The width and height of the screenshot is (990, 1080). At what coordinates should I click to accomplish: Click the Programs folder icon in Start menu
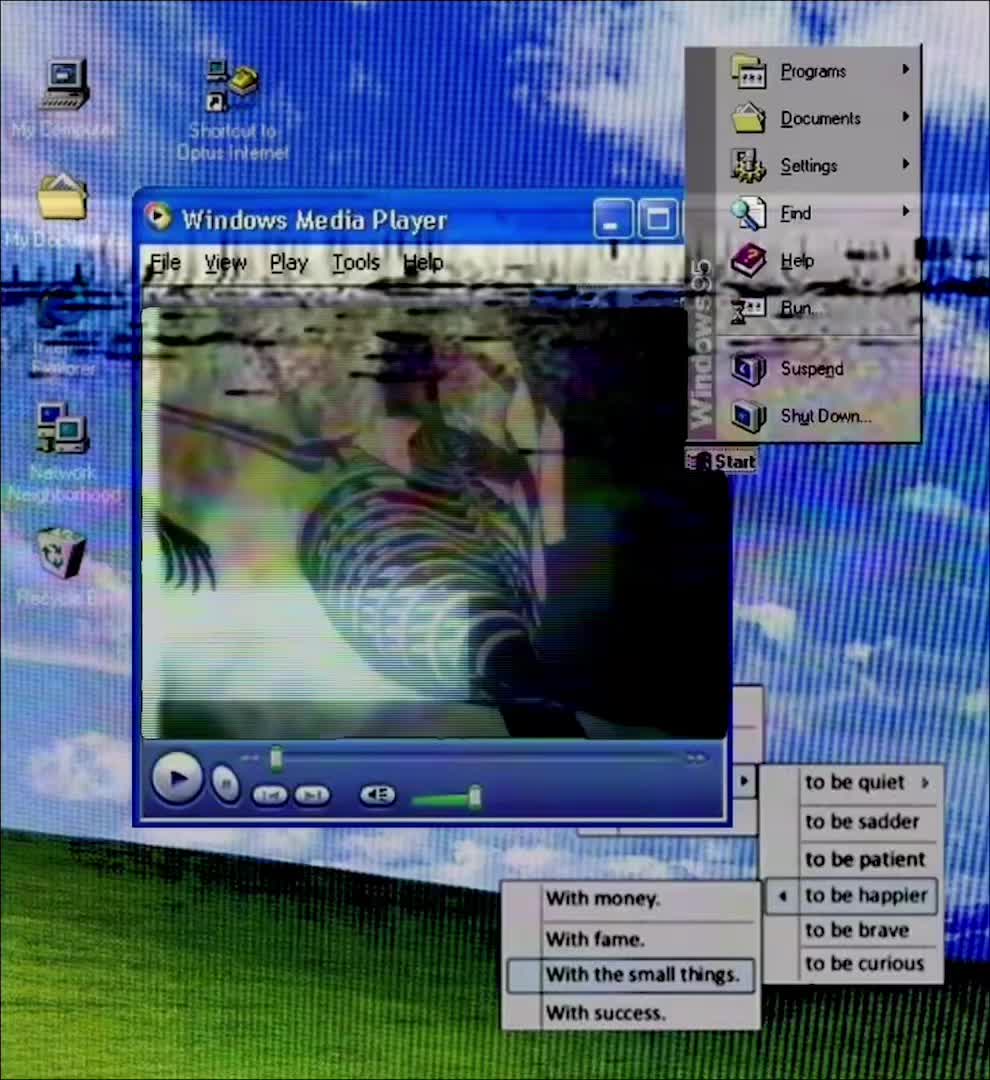(x=748, y=71)
